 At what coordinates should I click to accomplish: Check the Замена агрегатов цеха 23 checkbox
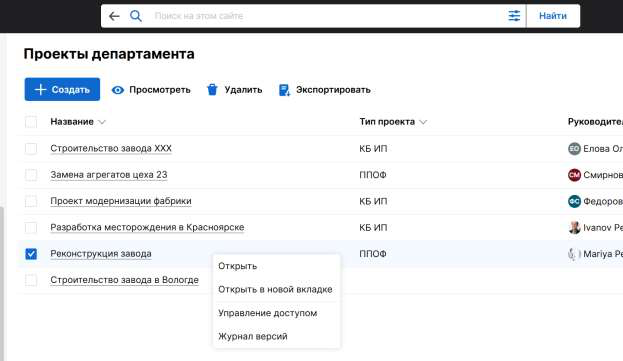pyautogui.click(x=31, y=175)
